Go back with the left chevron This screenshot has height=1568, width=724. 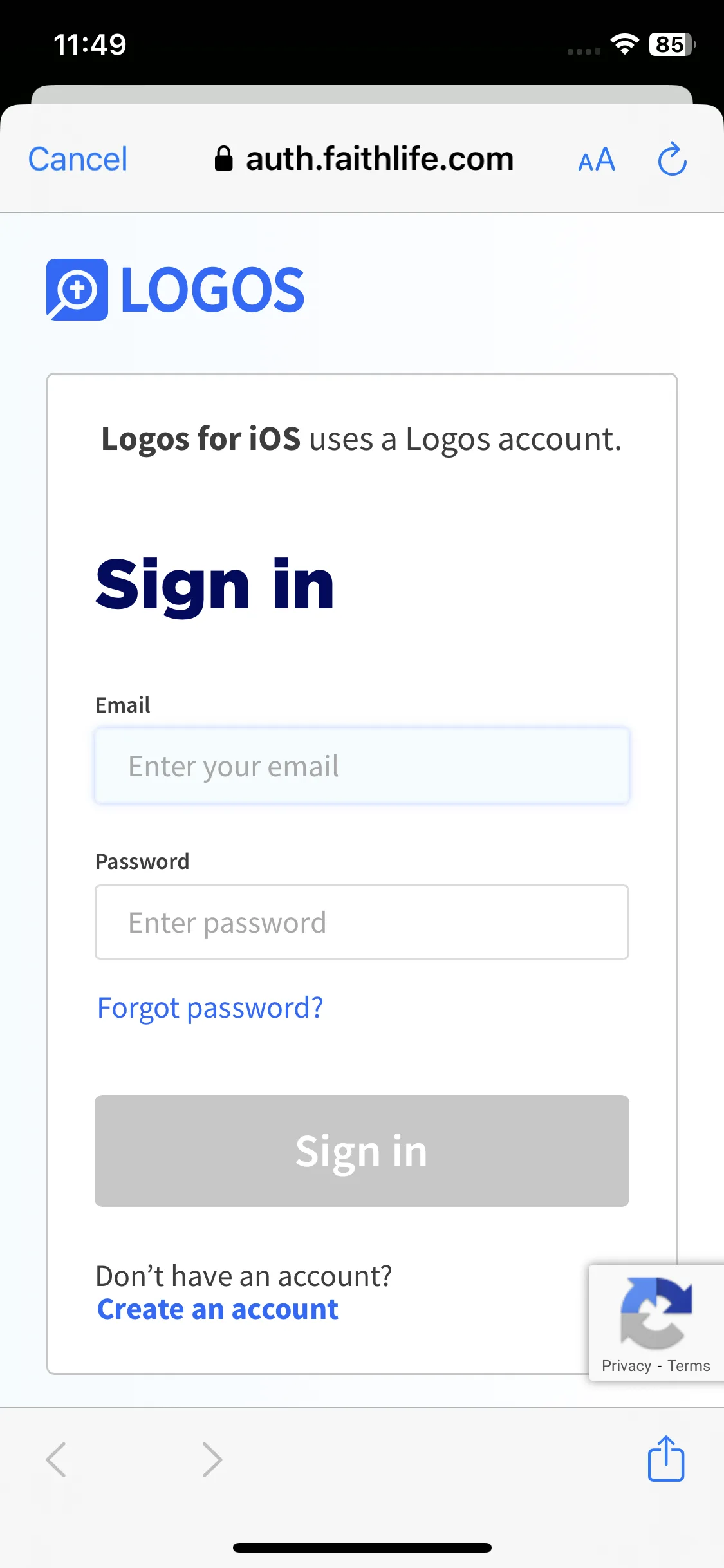tap(56, 1460)
